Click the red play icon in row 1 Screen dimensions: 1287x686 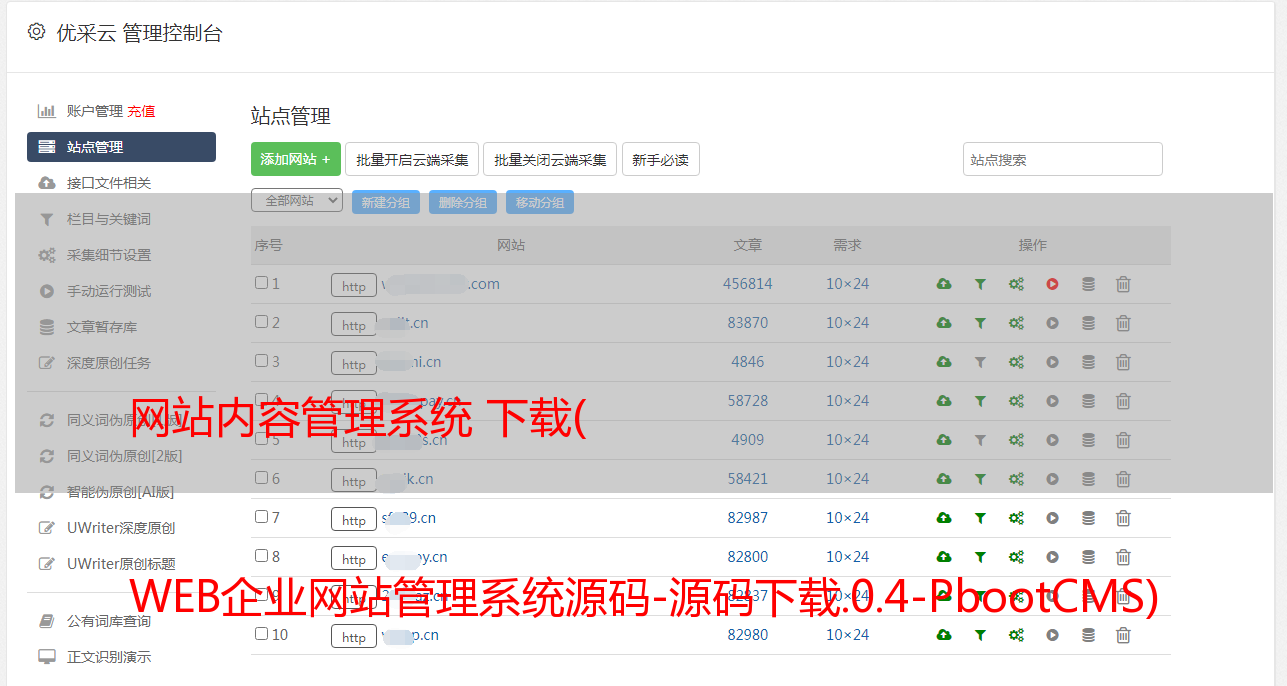pyautogui.click(x=1052, y=284)
